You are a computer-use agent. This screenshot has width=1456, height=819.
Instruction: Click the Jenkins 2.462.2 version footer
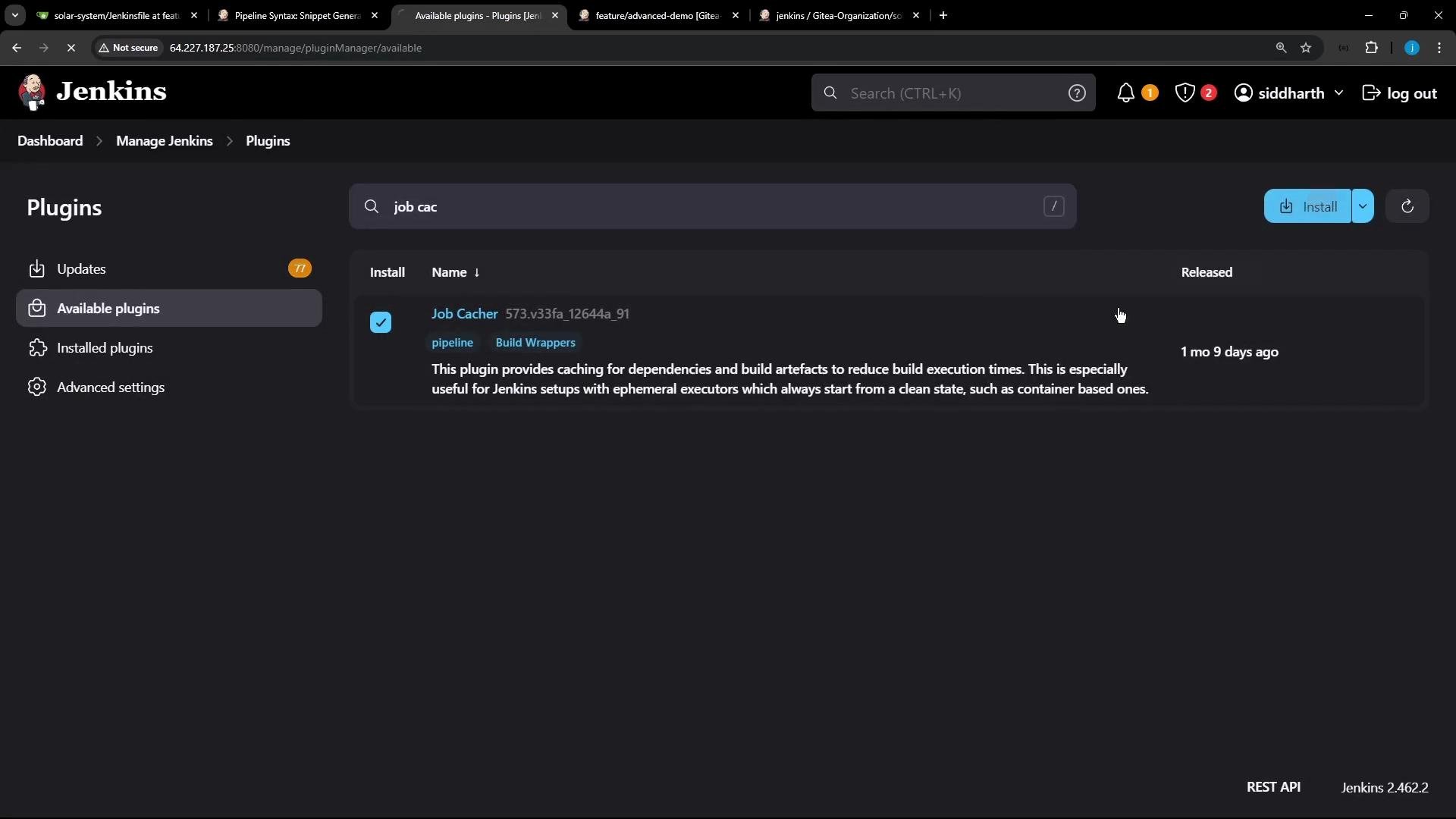click(1385, 788)
